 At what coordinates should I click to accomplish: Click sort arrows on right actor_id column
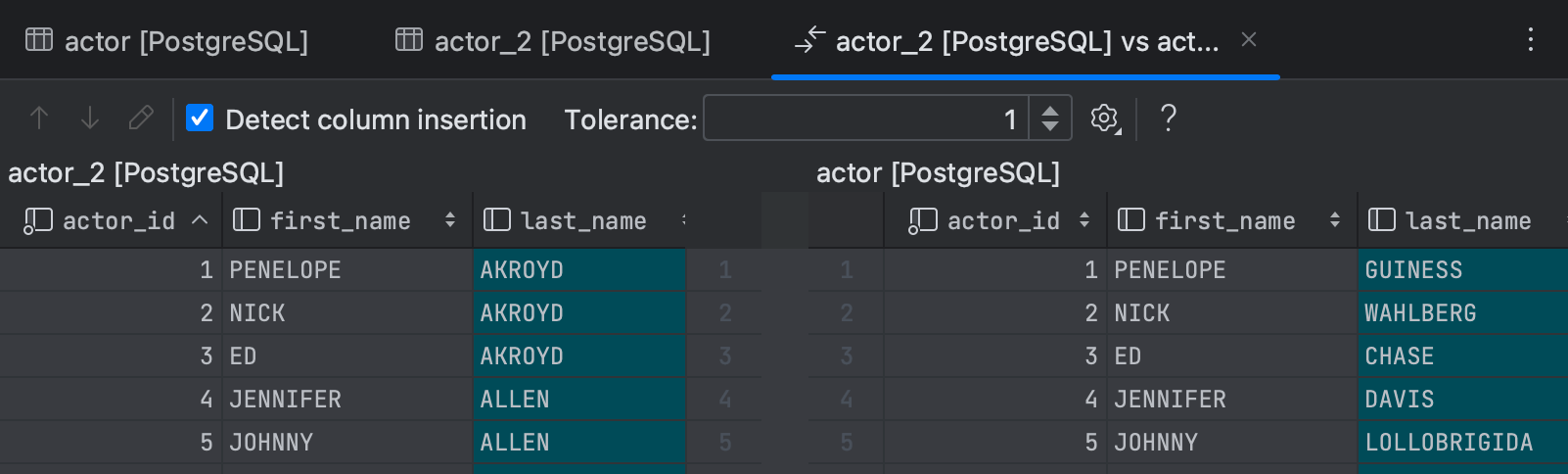click(x=1084, y=220)
